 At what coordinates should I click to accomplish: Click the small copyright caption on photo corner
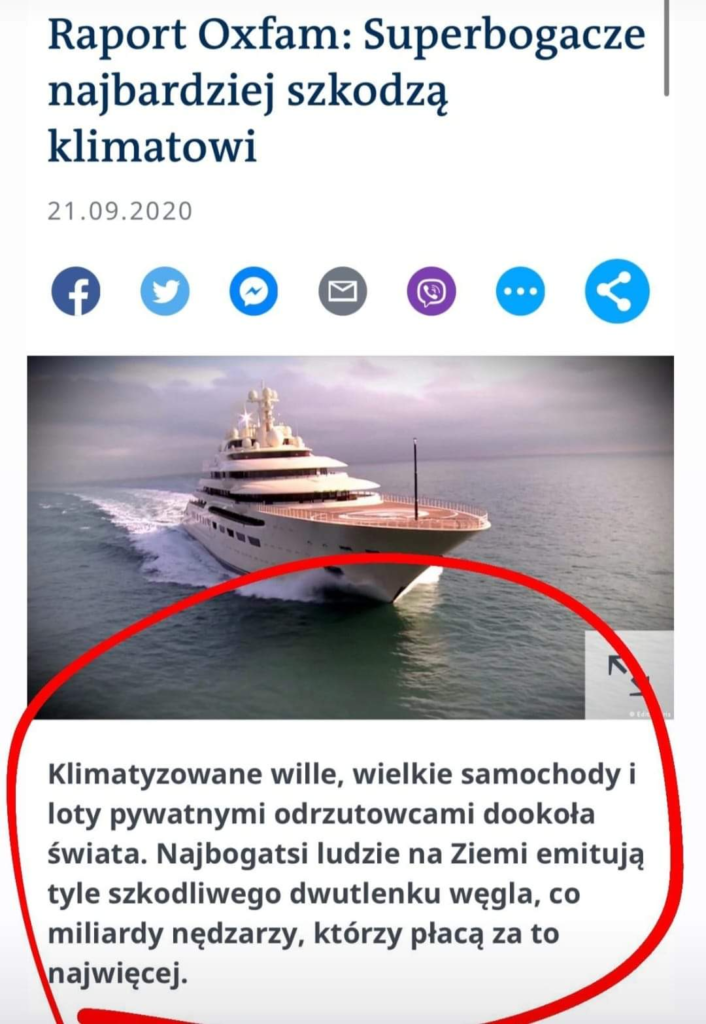click(650, 714)
